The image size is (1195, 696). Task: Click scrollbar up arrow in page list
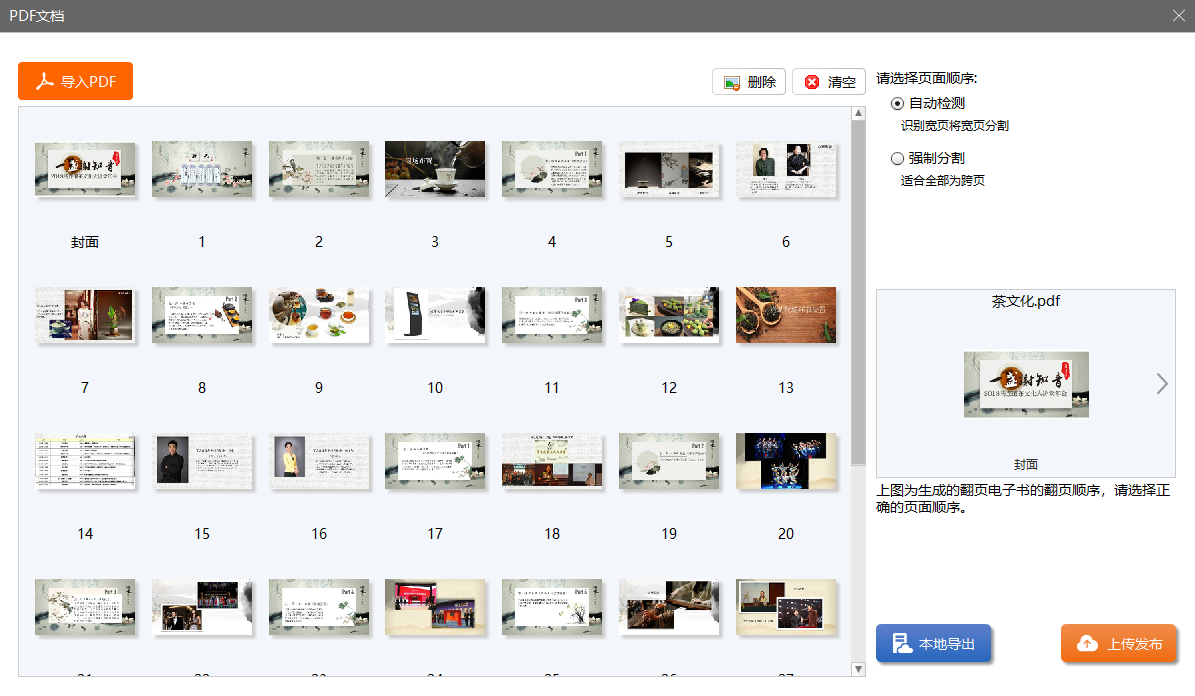click(858, 114)
